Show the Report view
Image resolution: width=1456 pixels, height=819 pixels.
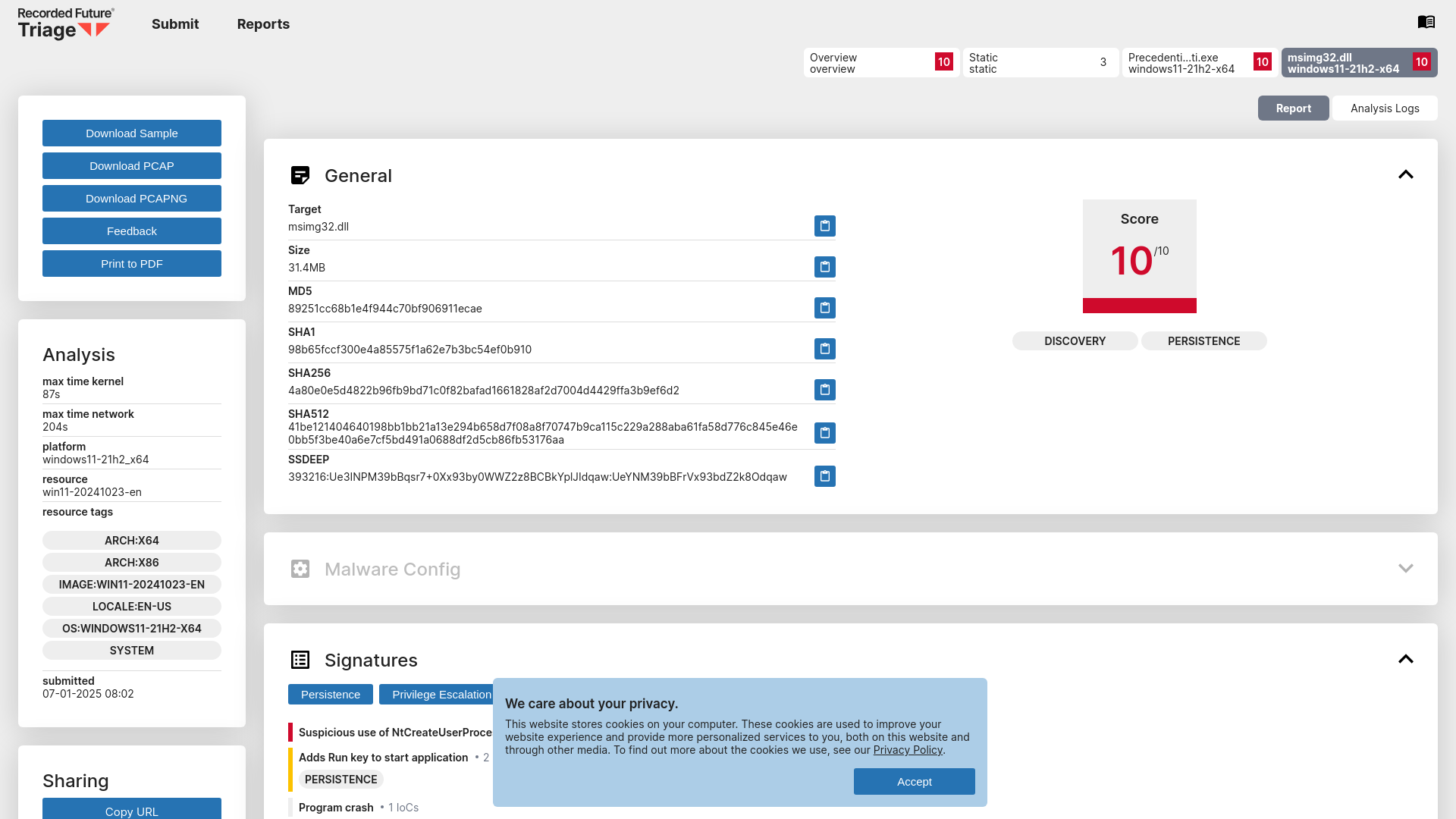[x=1293, y=108]
